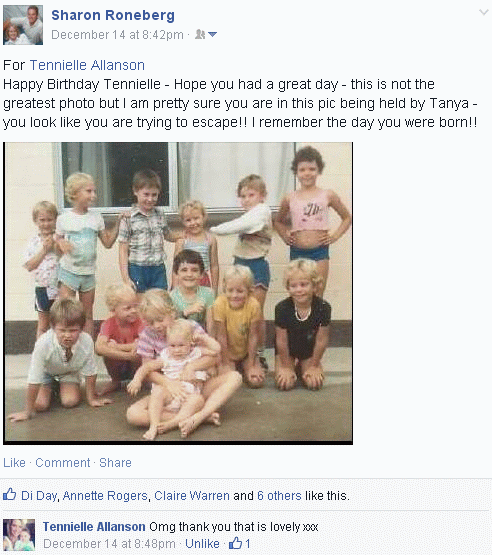Open Annette Rogers' profile from likes
Image resolution: width=492 pixels, height=555 pixels.
click(x=105, y=496)
